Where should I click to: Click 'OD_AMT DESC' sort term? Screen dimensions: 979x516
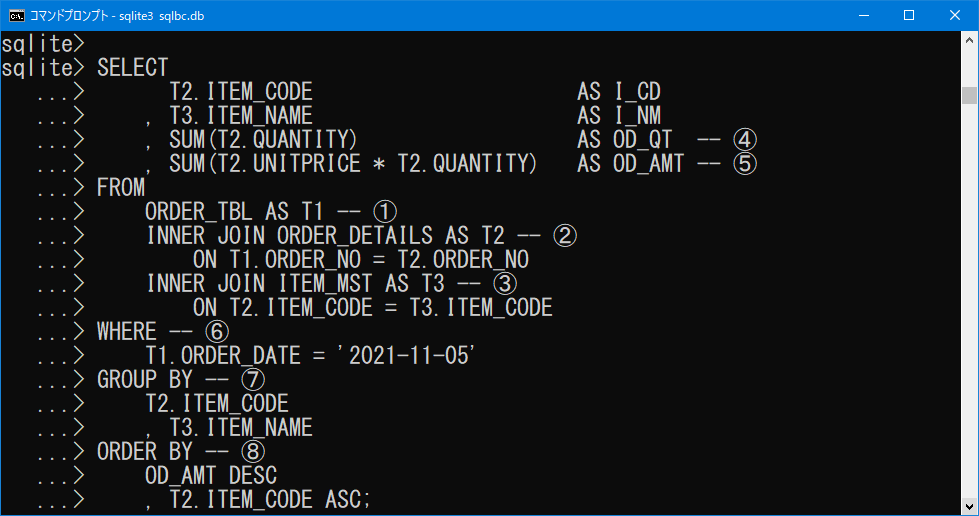(211, 475)
